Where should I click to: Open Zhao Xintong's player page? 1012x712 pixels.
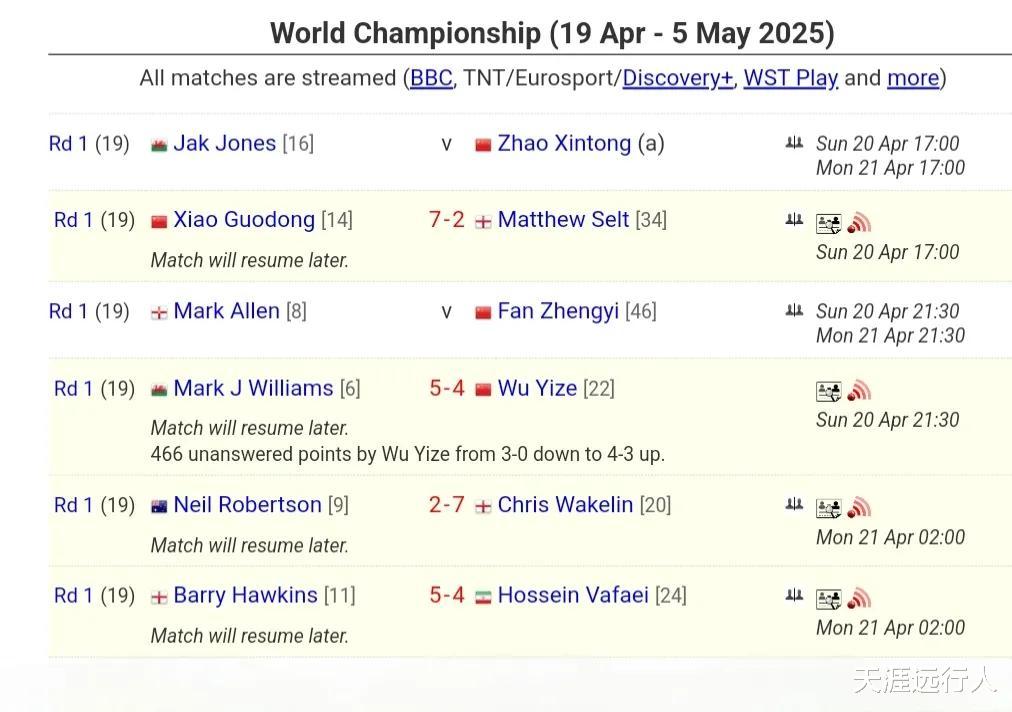(x=564, y=143)
